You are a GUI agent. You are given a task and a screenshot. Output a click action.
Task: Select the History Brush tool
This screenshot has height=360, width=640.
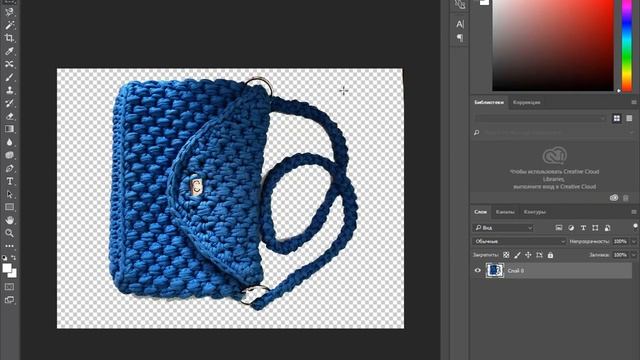9,103
